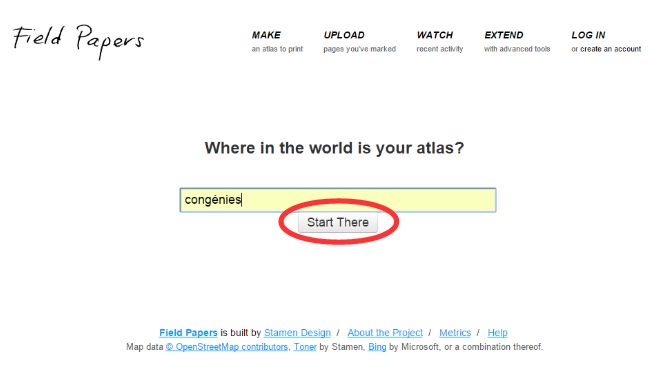The width and height of the screenshot is (655, 377).
Task: Open the Field Papers footer link
Action: coord(188,333)
